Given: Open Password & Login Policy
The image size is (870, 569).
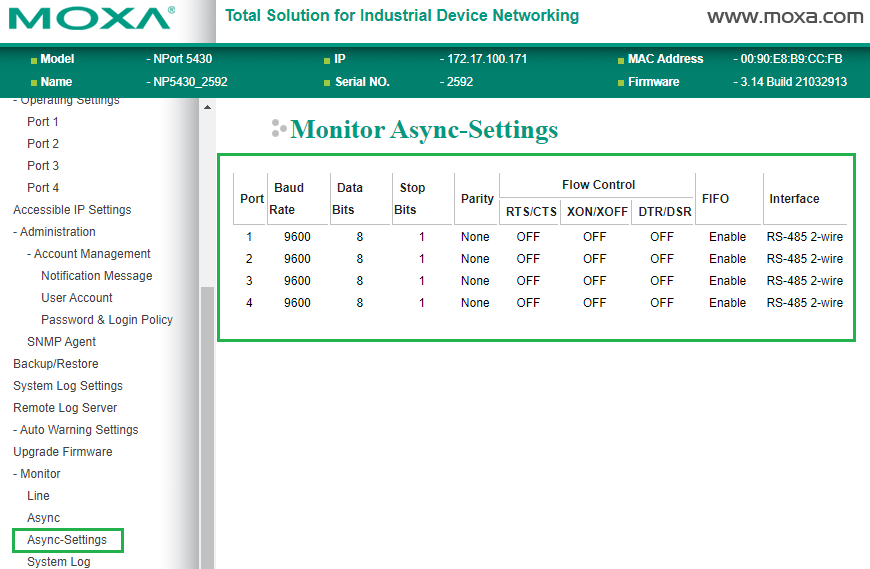Looking at the screenshot, I should [107, 320].
